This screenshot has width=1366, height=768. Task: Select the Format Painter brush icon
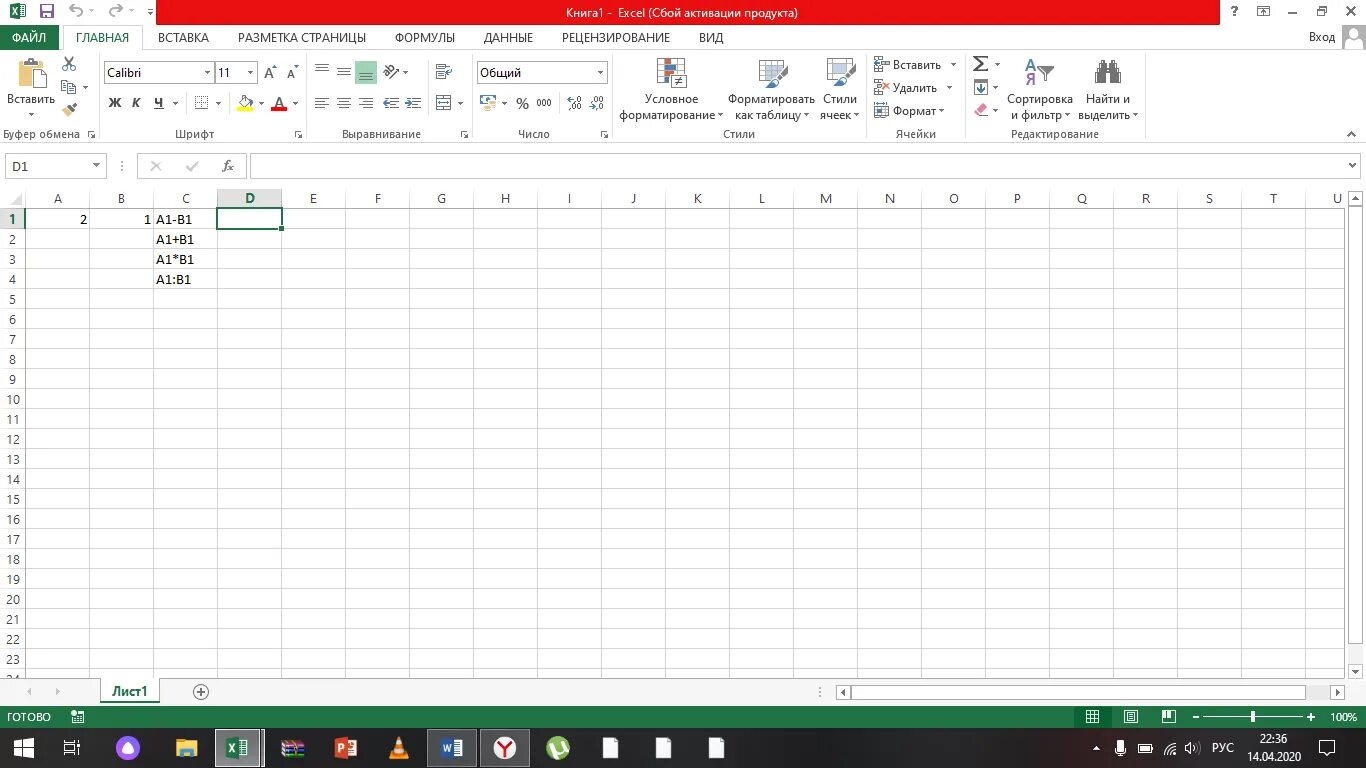[69, 110]
